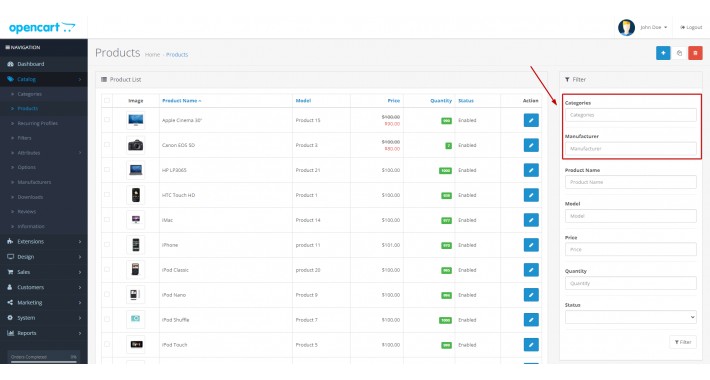Click the Sales cart icon

10,272
